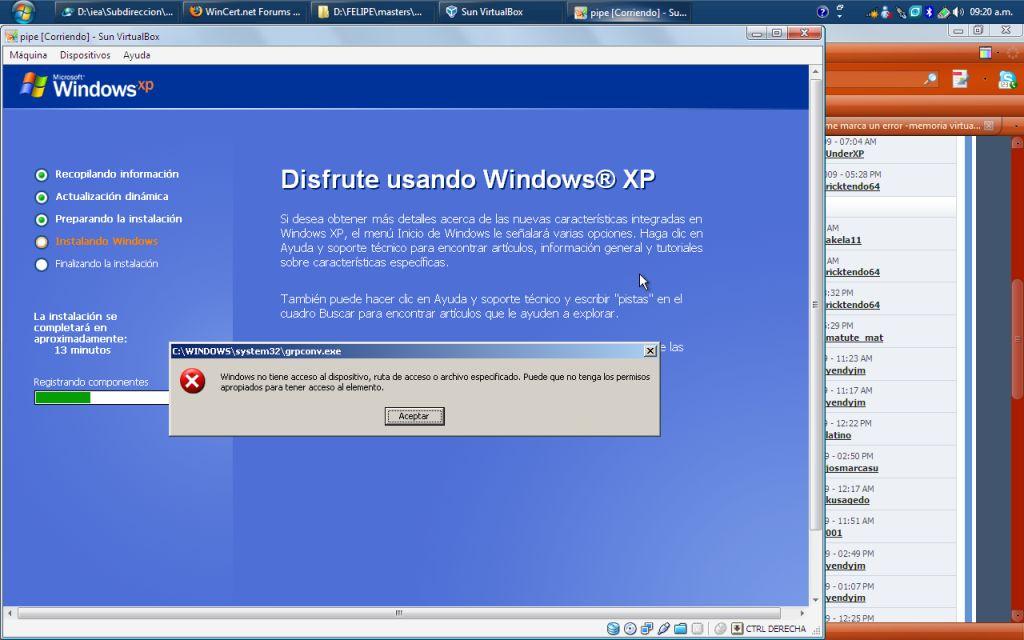Click the hard disk activity icon in VirtualBox status bar
Viewport: 1024px width, 640px height.
(x=613, y=628)
